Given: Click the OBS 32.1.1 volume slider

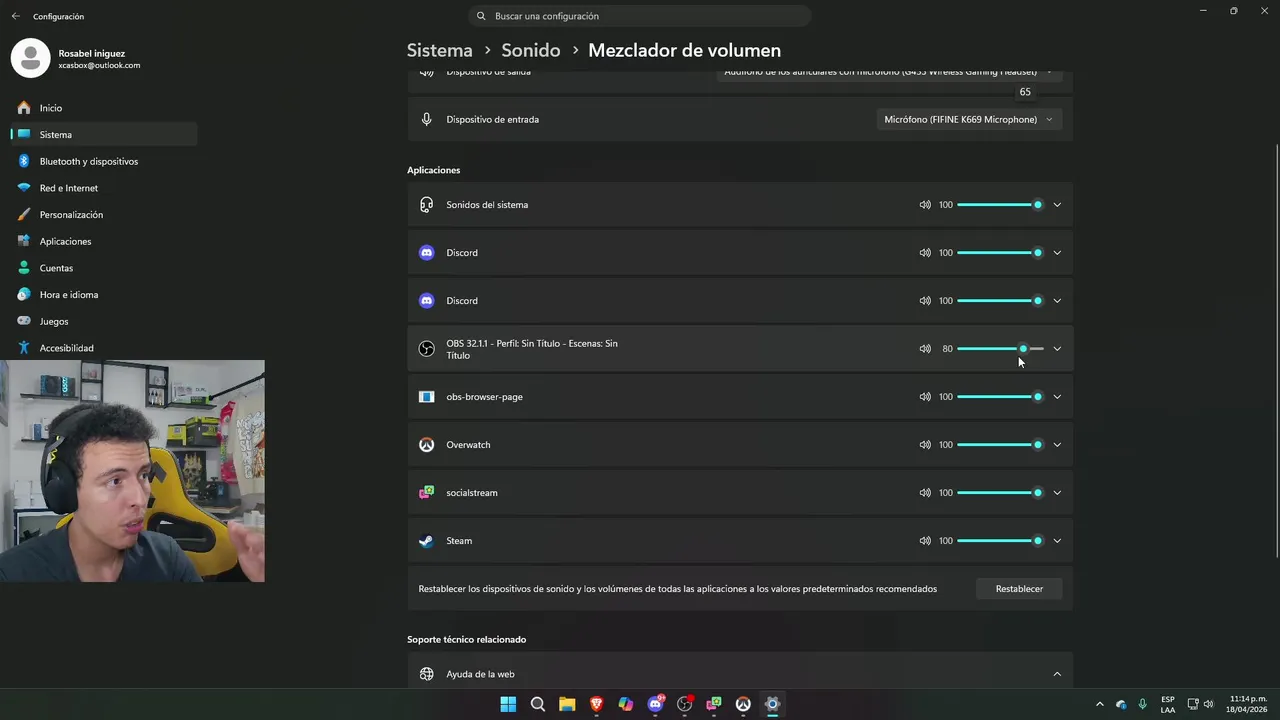Looking at the screenshot, I should pos(1000,349).
